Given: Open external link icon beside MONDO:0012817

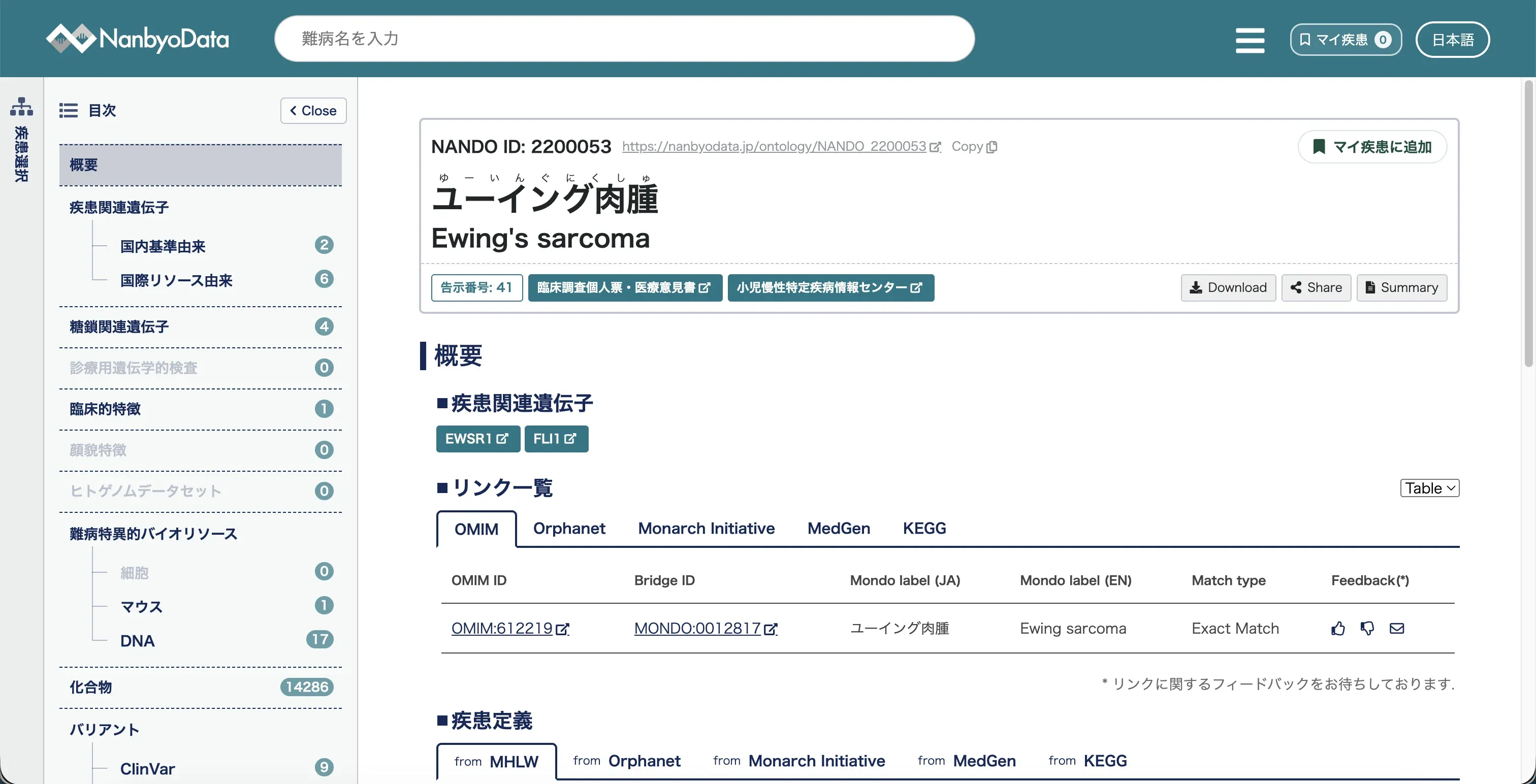Looking at the screenshot, I should pyautogui.click(x=771, y=629).
